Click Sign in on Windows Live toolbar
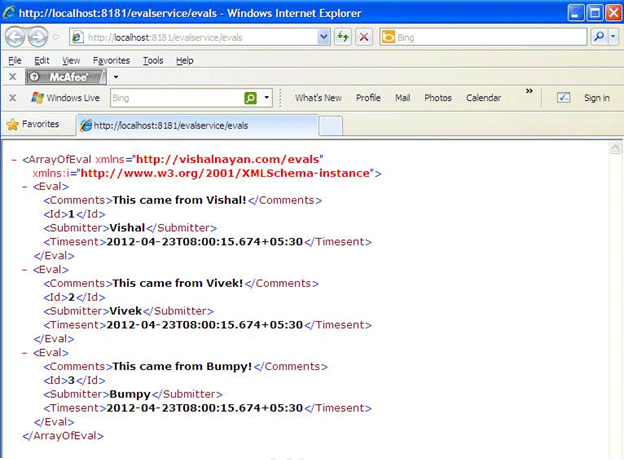 [597, 98]
